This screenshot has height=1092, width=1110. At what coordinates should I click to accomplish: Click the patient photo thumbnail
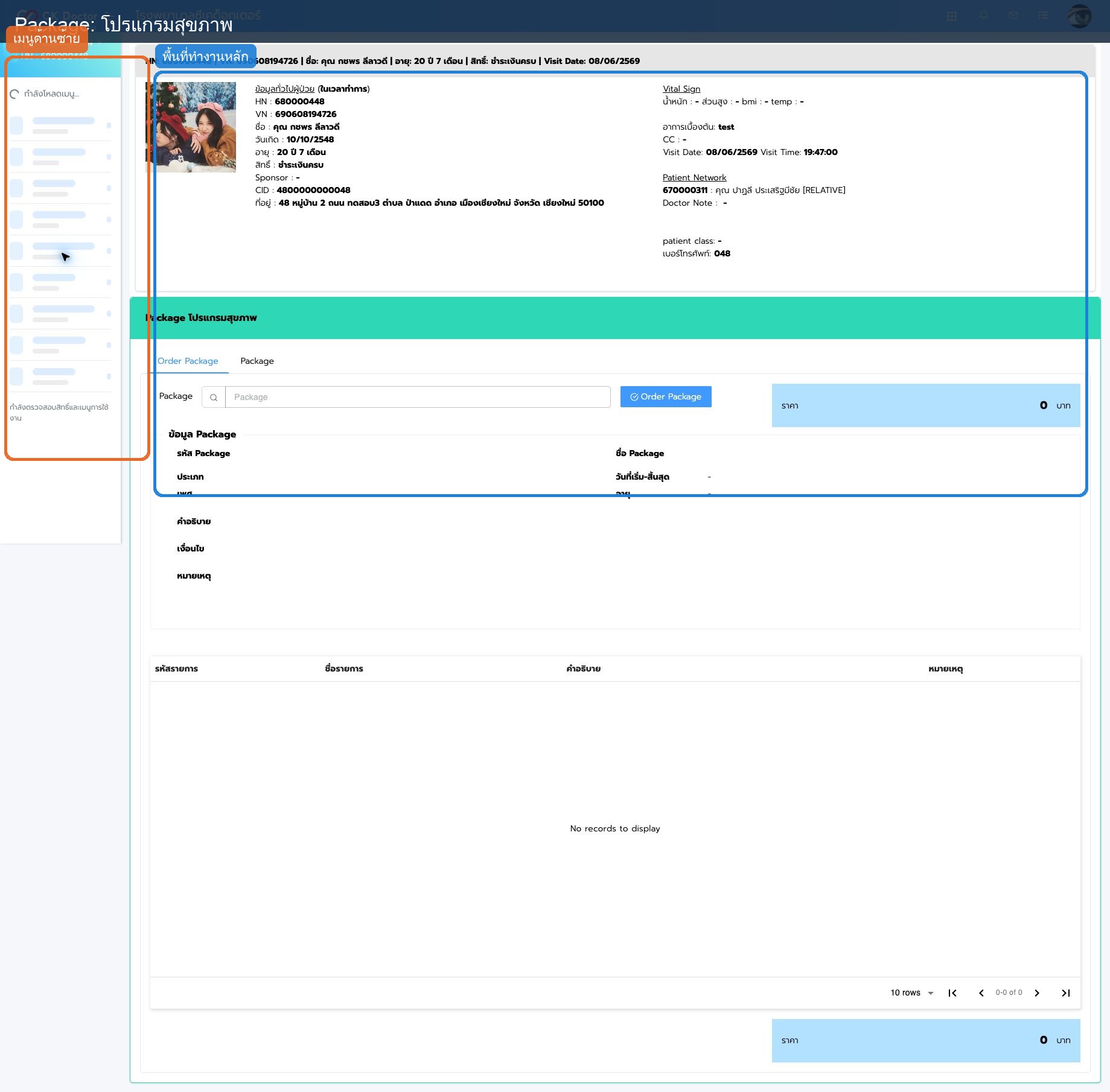tap(191, 127)
